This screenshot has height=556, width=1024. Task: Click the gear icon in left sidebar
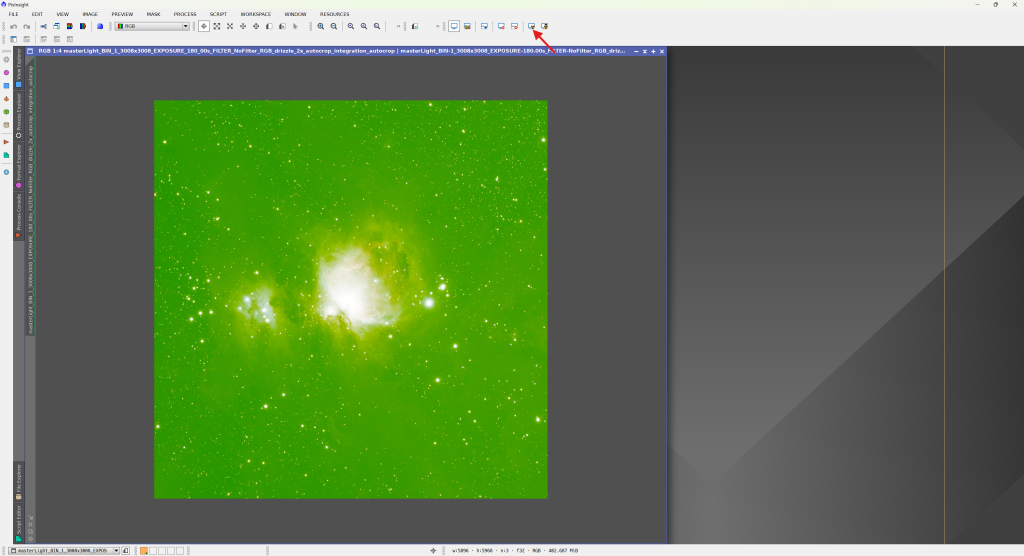[x=6, y=60]
